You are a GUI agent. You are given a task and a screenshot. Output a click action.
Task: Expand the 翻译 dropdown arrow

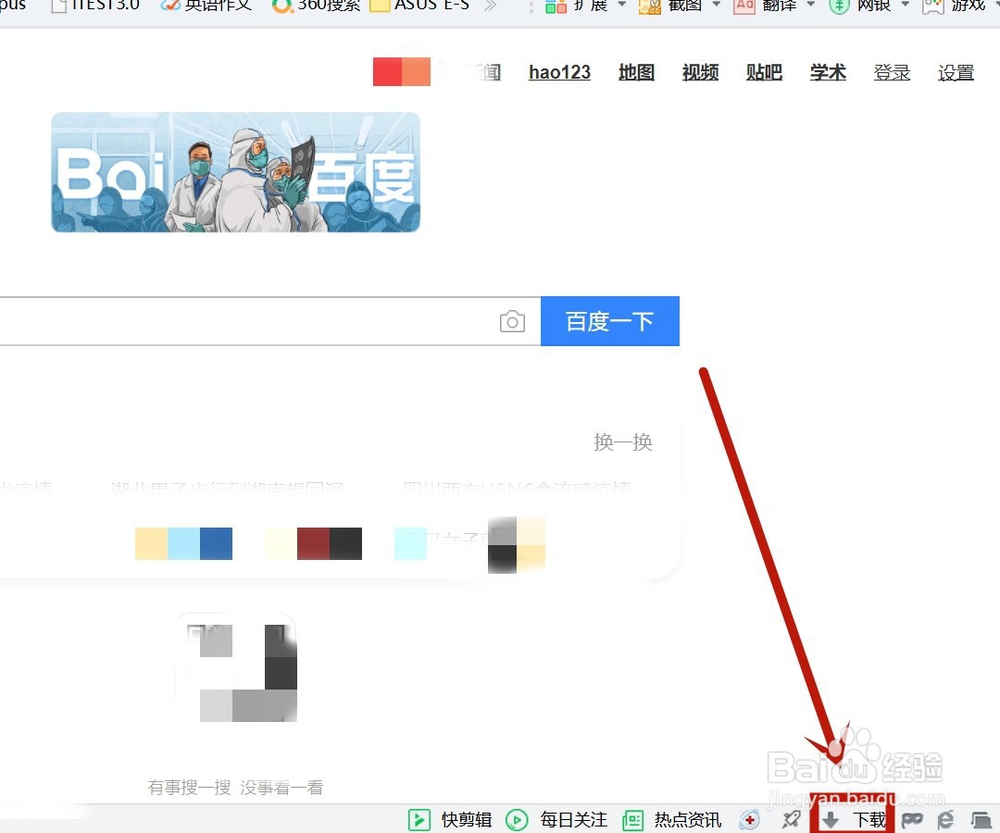click(x=811, y=5)
